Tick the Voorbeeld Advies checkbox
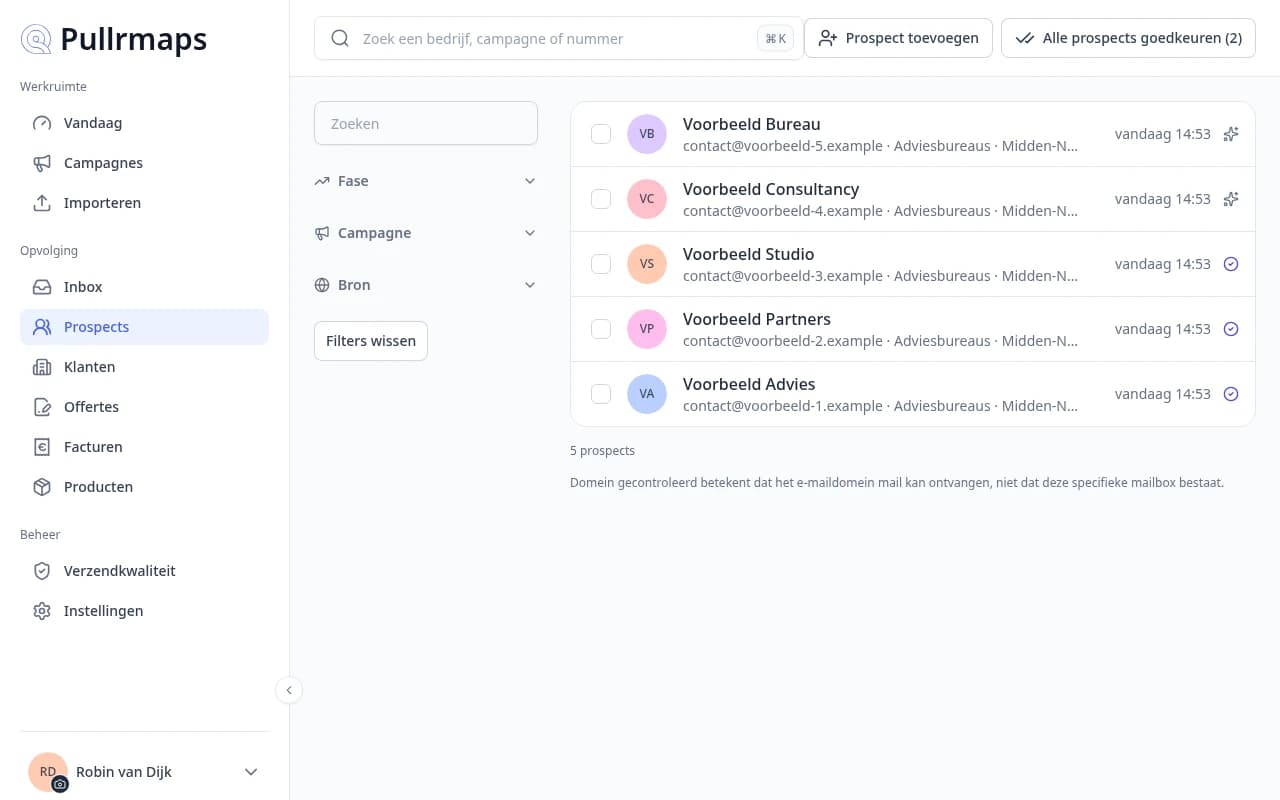1280x800 pixels. point(601,394)
